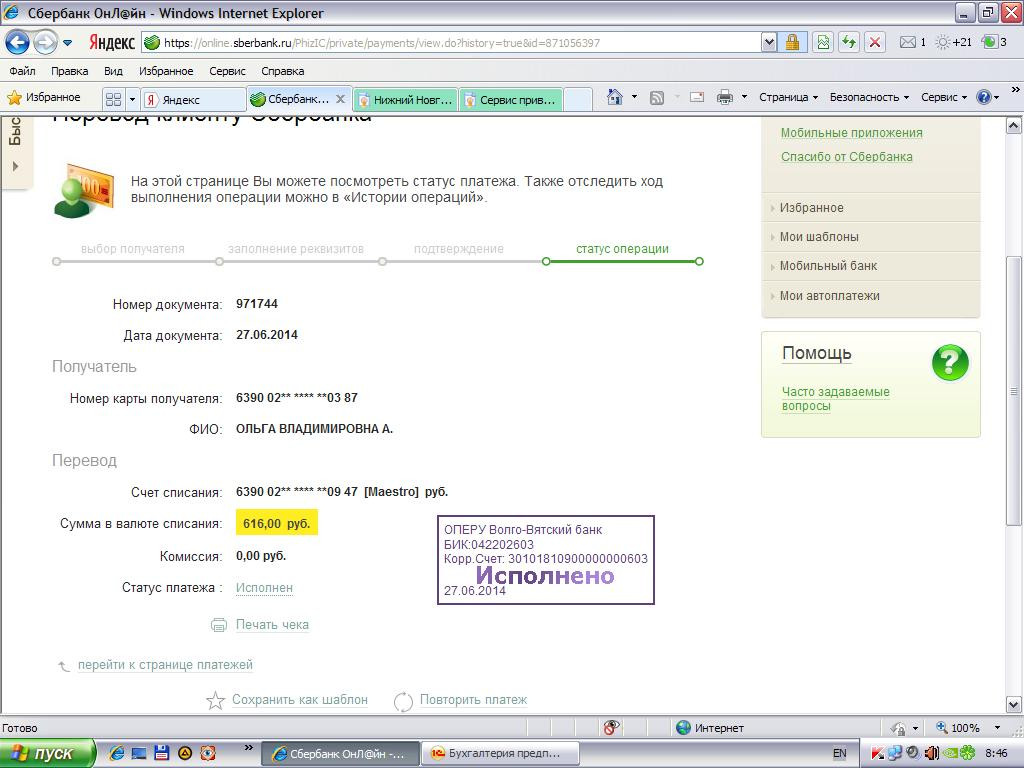
Task: Click the Read Mail envelope in the command bar
Action: pos(697,97)
